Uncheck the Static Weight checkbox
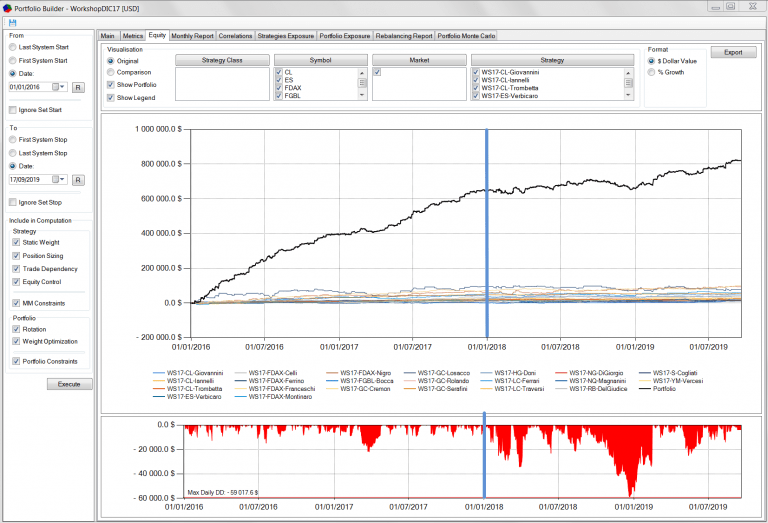Image resolution: width=768 pixels, height=523 pixels. pyautogui.click(x=15, y=241)
